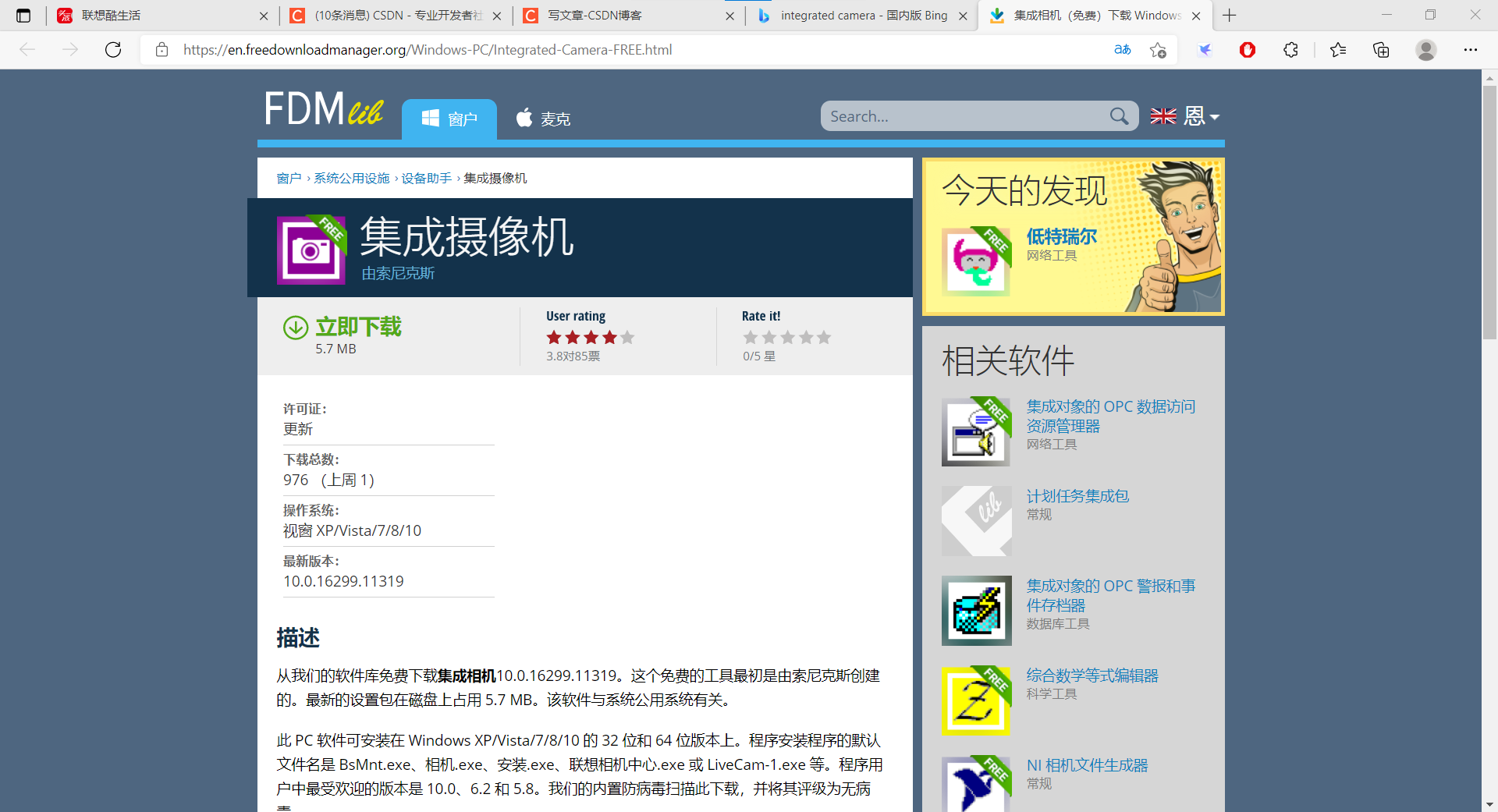The width and height of the screenshot is (1498, 812).
Task: Open a new browser tab
Action: point(1230,16)
